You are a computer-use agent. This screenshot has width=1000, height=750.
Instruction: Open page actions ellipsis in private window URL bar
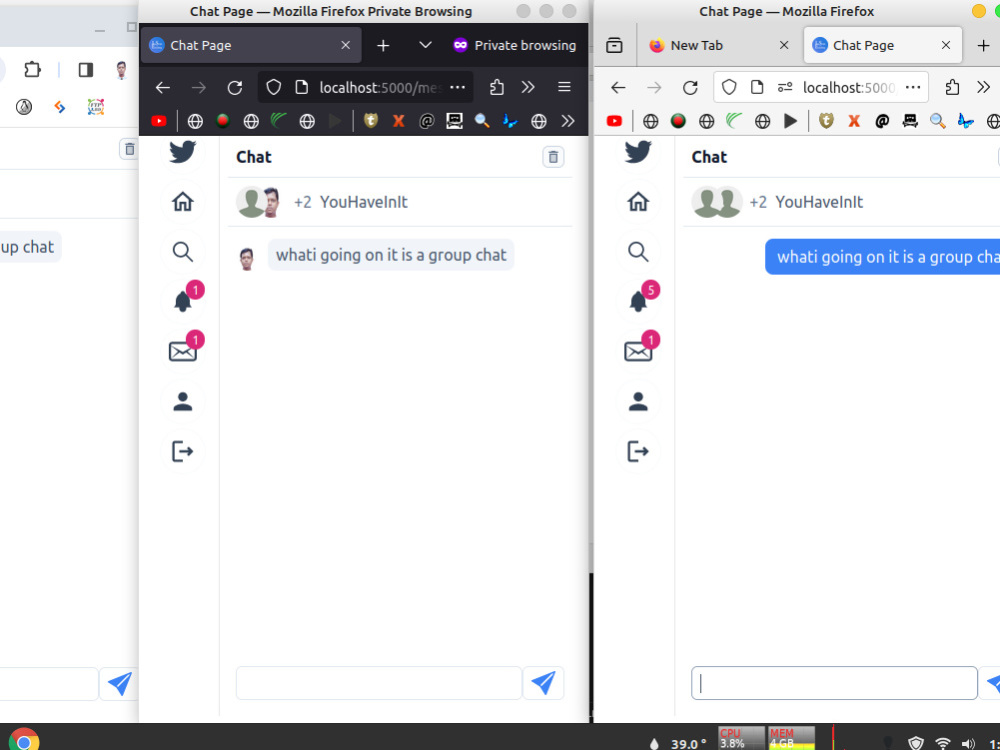click(x=457, y=87)
